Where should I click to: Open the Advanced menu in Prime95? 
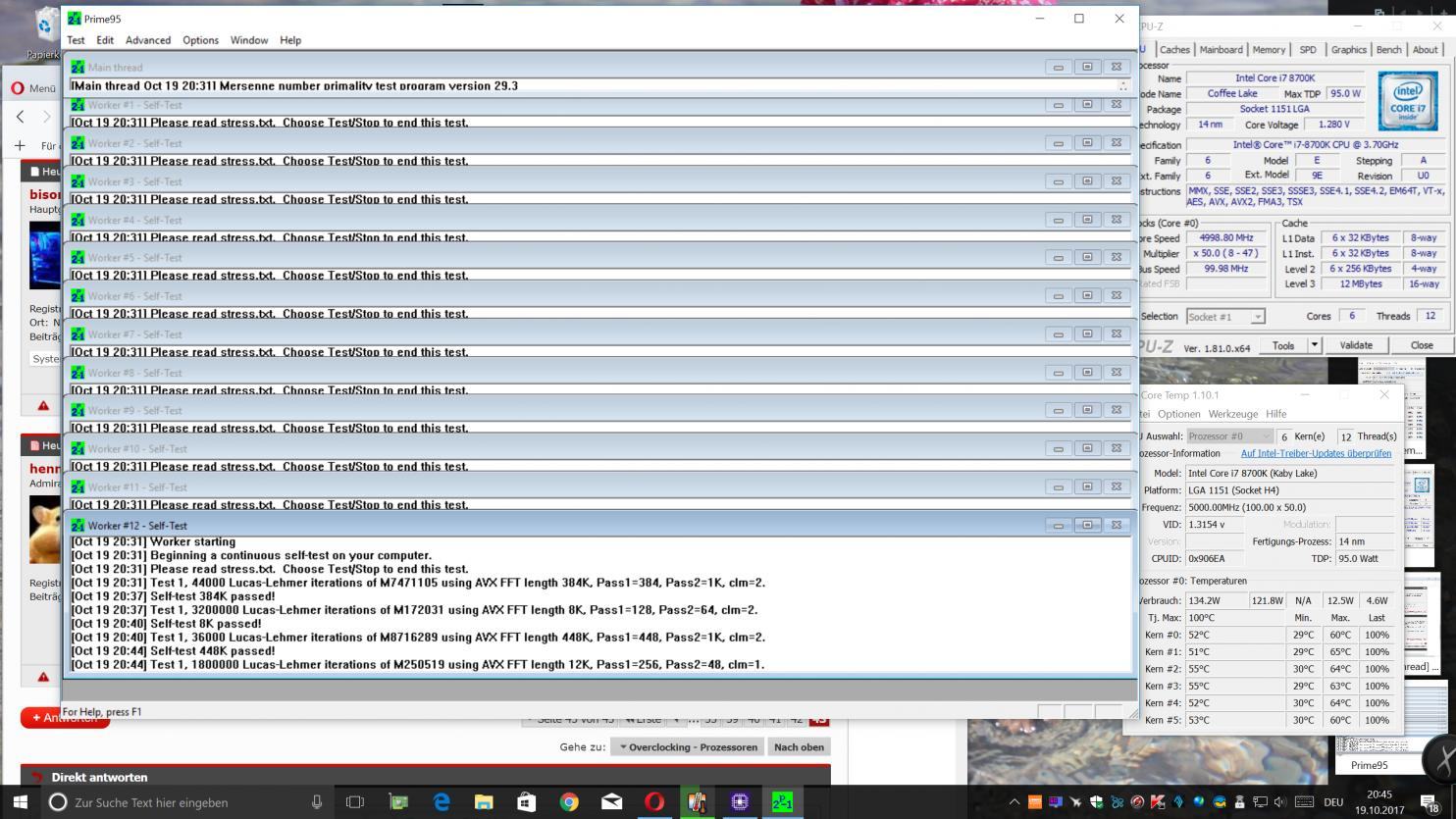tap(148, 40)
